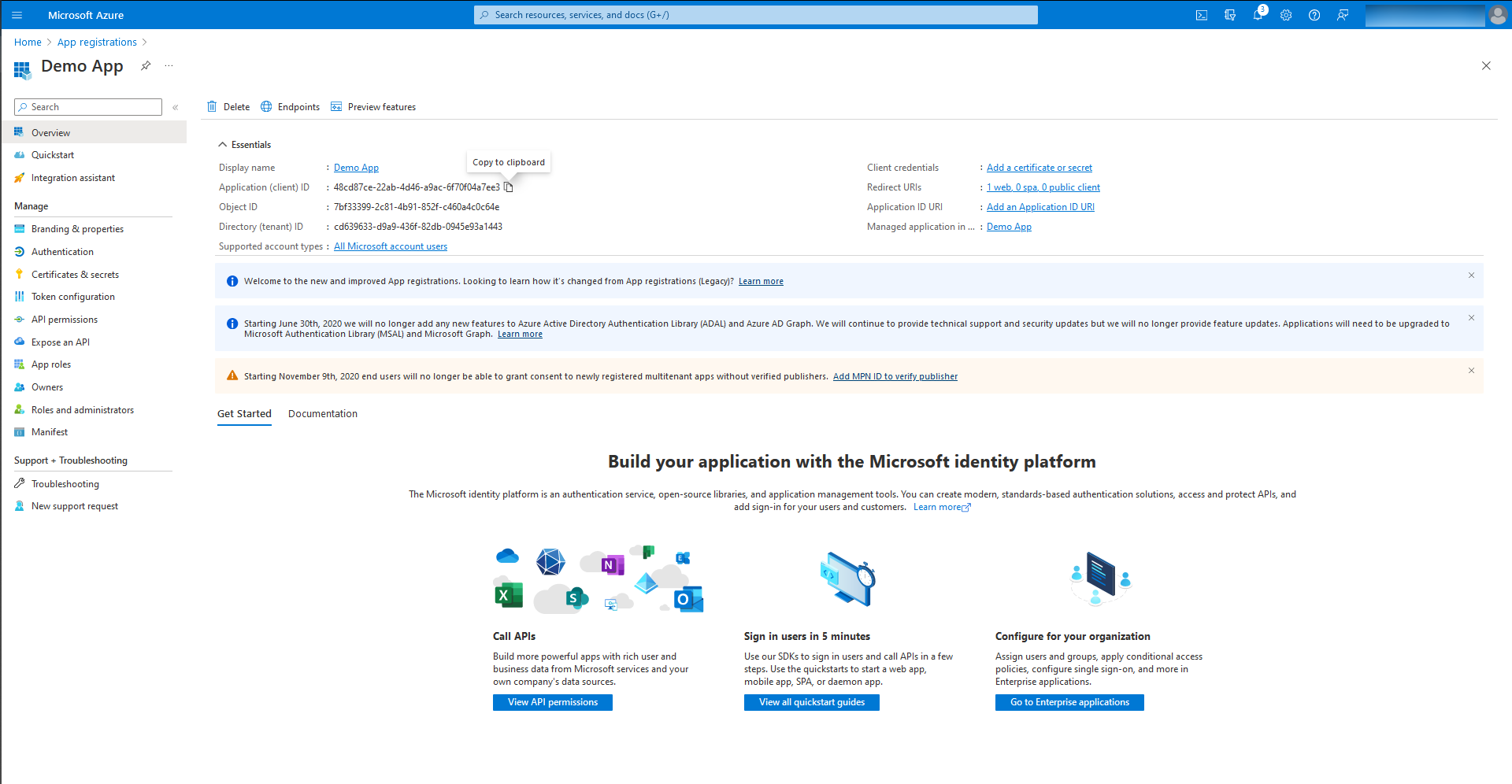Toggle the portal navigation hamburger menu

(17, 15)
